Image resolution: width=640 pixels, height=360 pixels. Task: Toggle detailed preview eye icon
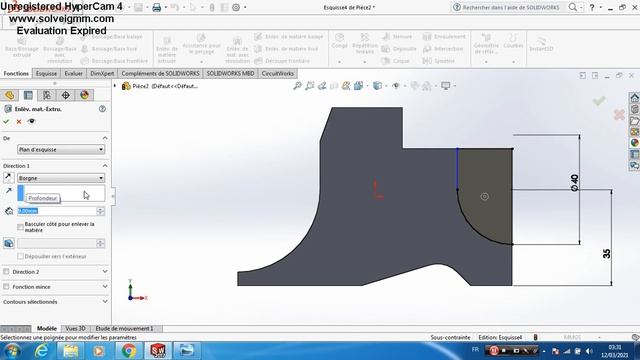click(x=31, y=121)
